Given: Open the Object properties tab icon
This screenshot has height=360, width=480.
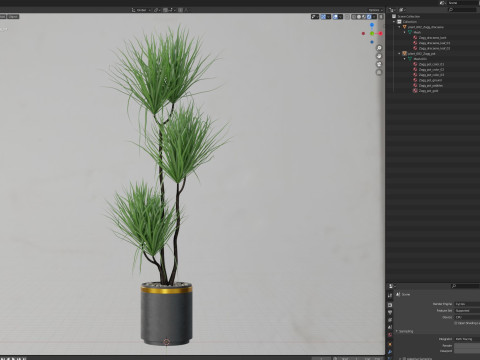Looking at the screenshot, I should point(390,344).
